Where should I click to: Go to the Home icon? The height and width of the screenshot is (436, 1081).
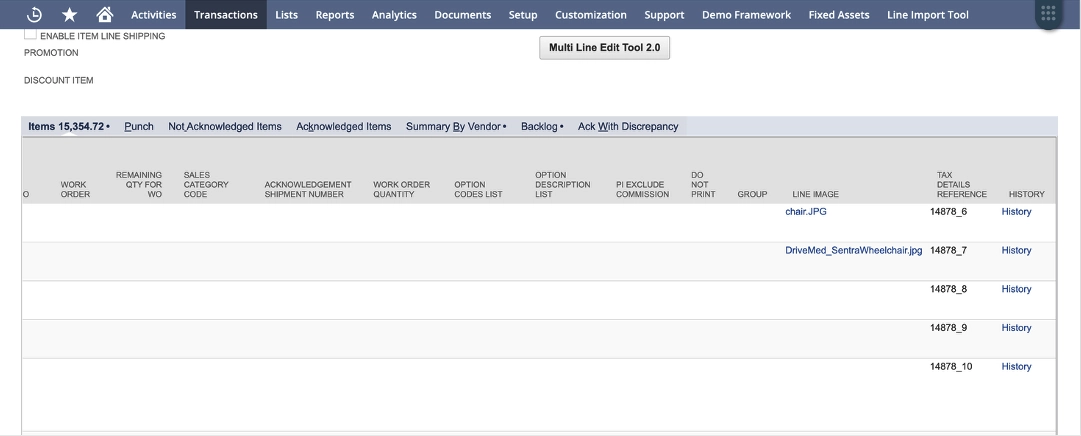(x=105, y=14)
